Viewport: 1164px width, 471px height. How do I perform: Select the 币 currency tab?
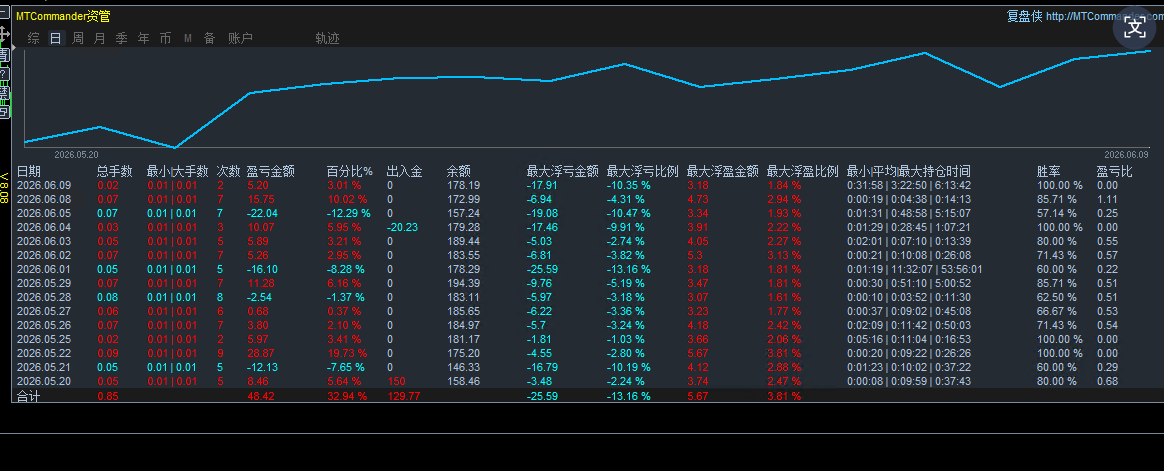click(x=166, y=39)
